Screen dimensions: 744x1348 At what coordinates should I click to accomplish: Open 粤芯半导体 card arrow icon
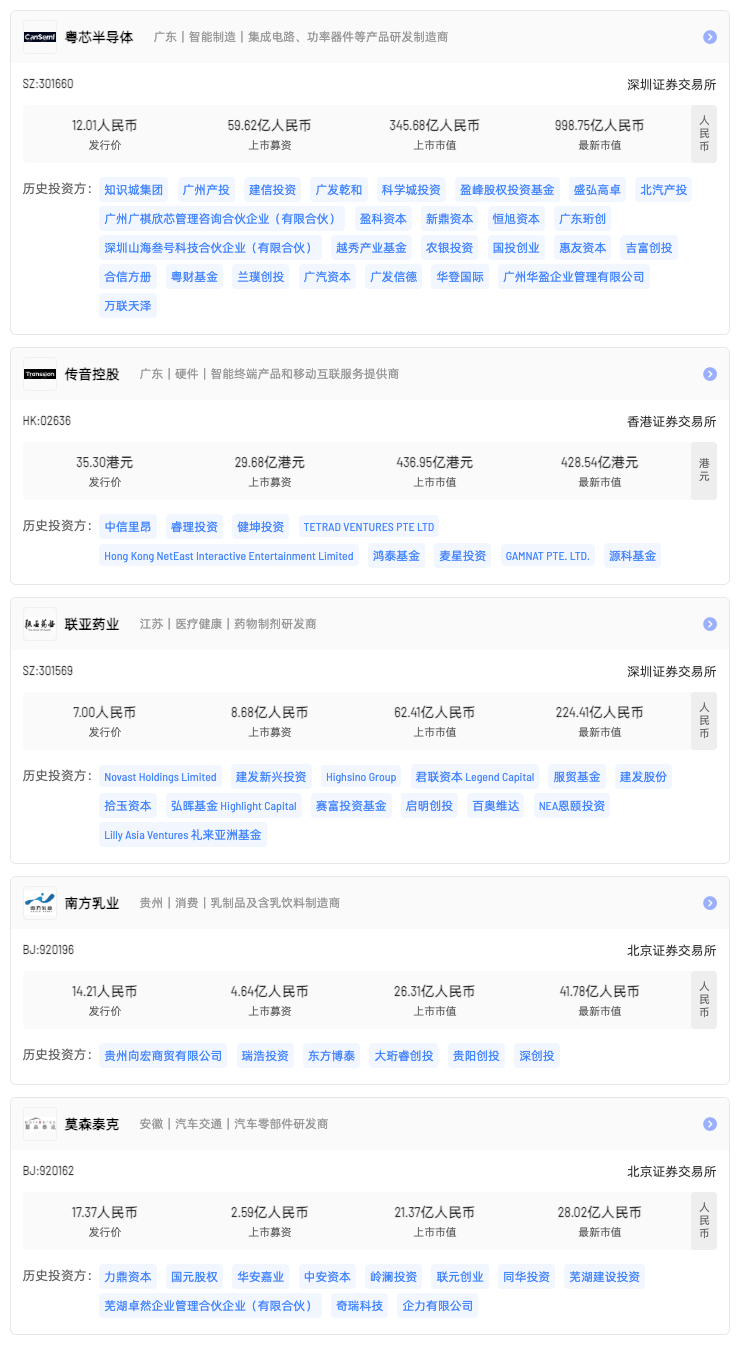pos(710,37)
